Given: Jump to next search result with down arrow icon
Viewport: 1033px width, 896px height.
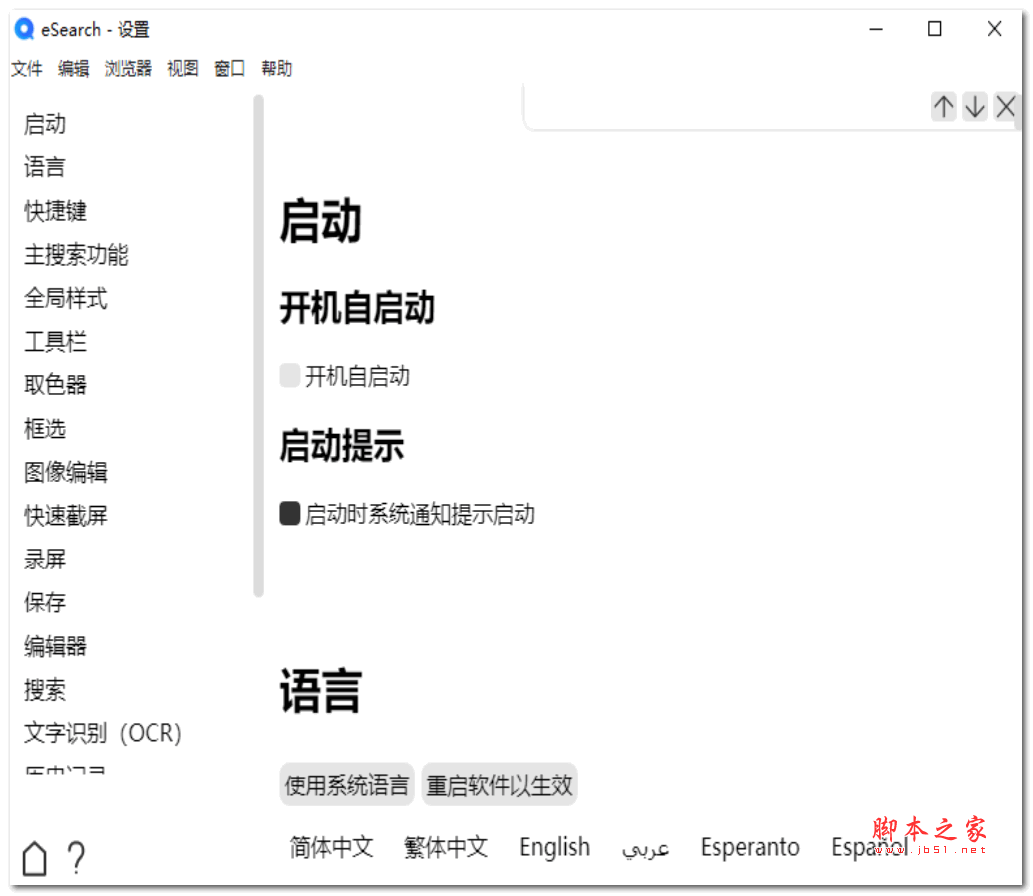Looking at the screenshot, I should (974, 106).
